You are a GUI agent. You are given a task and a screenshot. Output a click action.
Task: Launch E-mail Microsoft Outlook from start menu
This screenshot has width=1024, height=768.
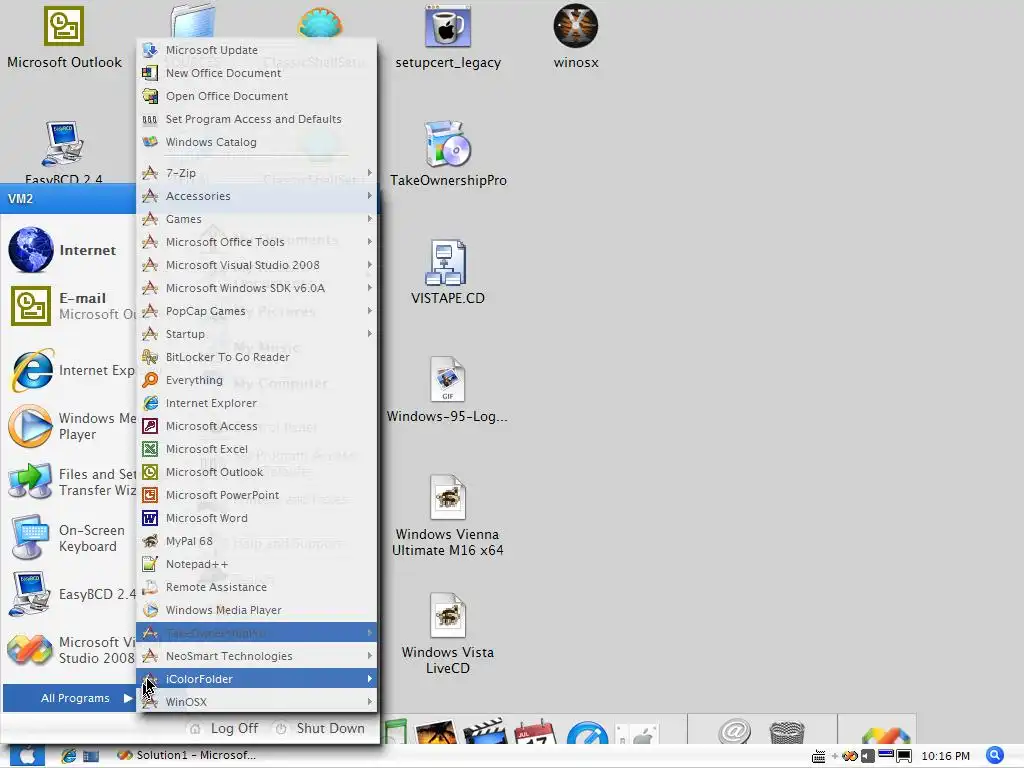click(x=72, y=306)
